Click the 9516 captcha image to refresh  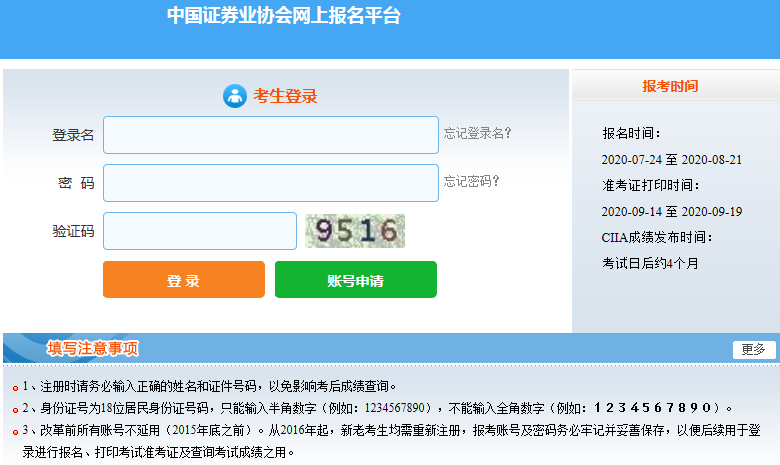click(x=355, y=231)
